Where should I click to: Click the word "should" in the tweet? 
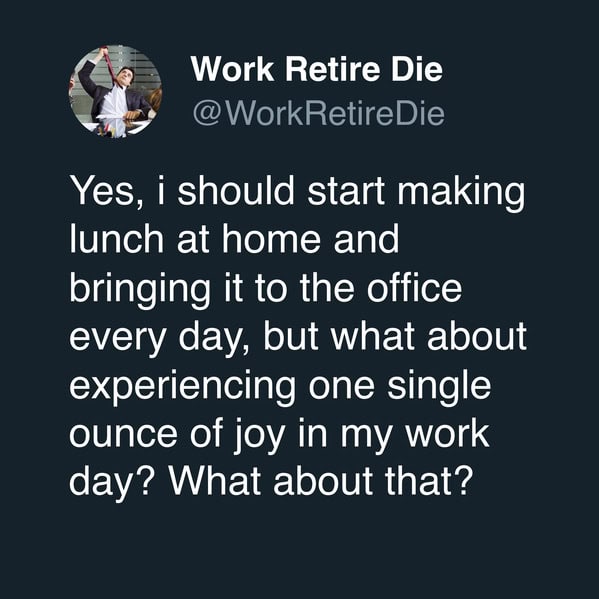pyautogui.click(x=236, y=190)
